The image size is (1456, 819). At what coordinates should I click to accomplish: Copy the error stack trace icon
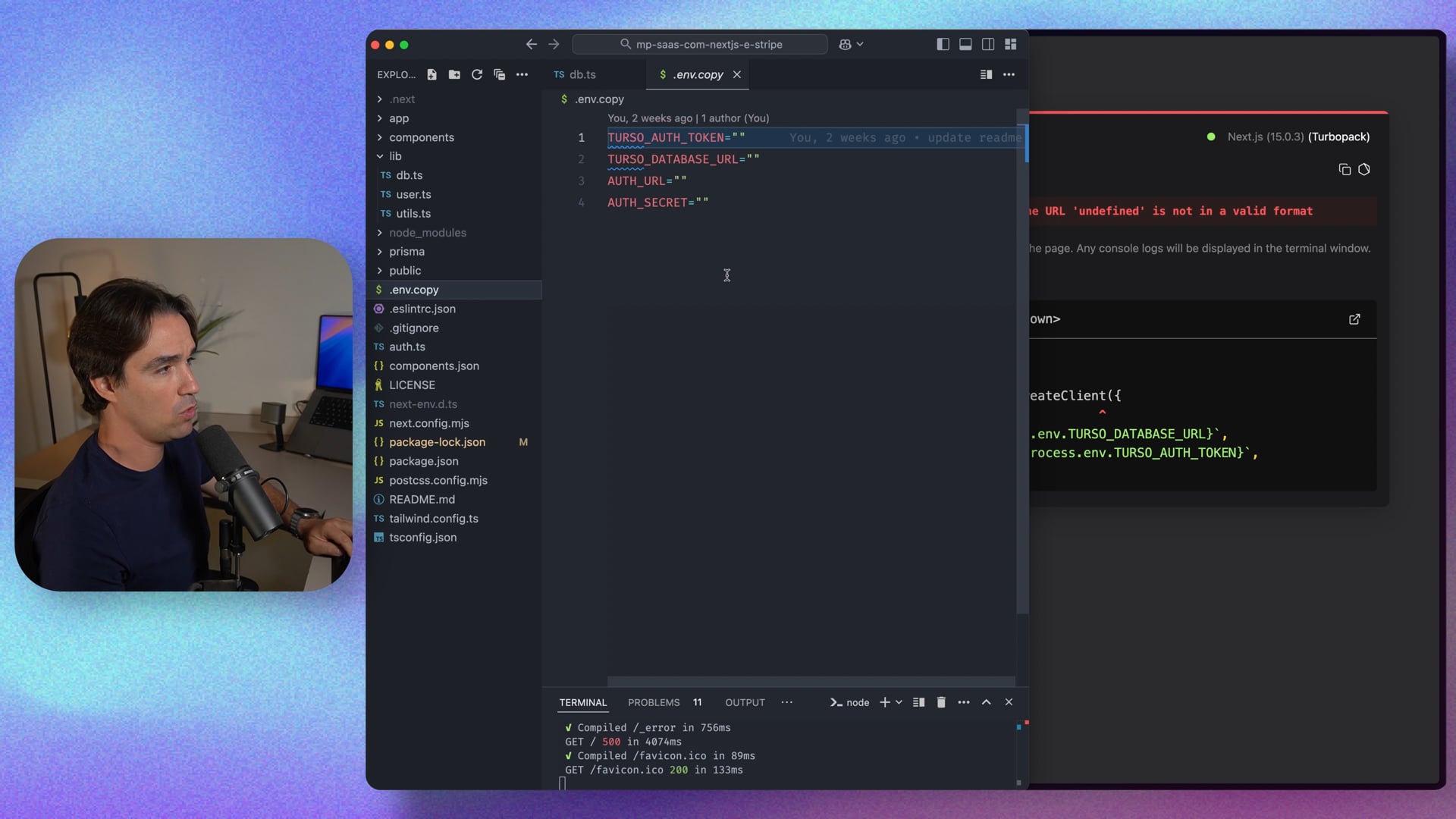pos(1345,169)
